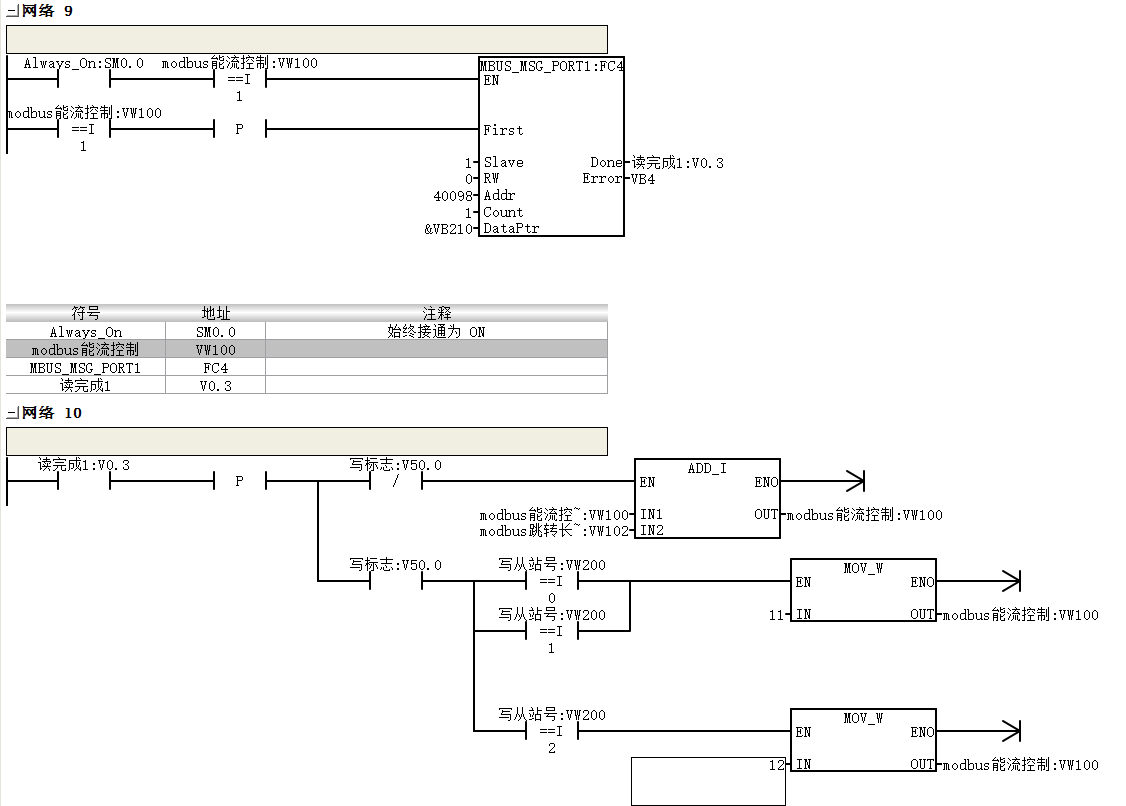This screenshot has height=806, width=1126.
Task: Click the network 9 comment field
Action: click(x=307, y=40)
